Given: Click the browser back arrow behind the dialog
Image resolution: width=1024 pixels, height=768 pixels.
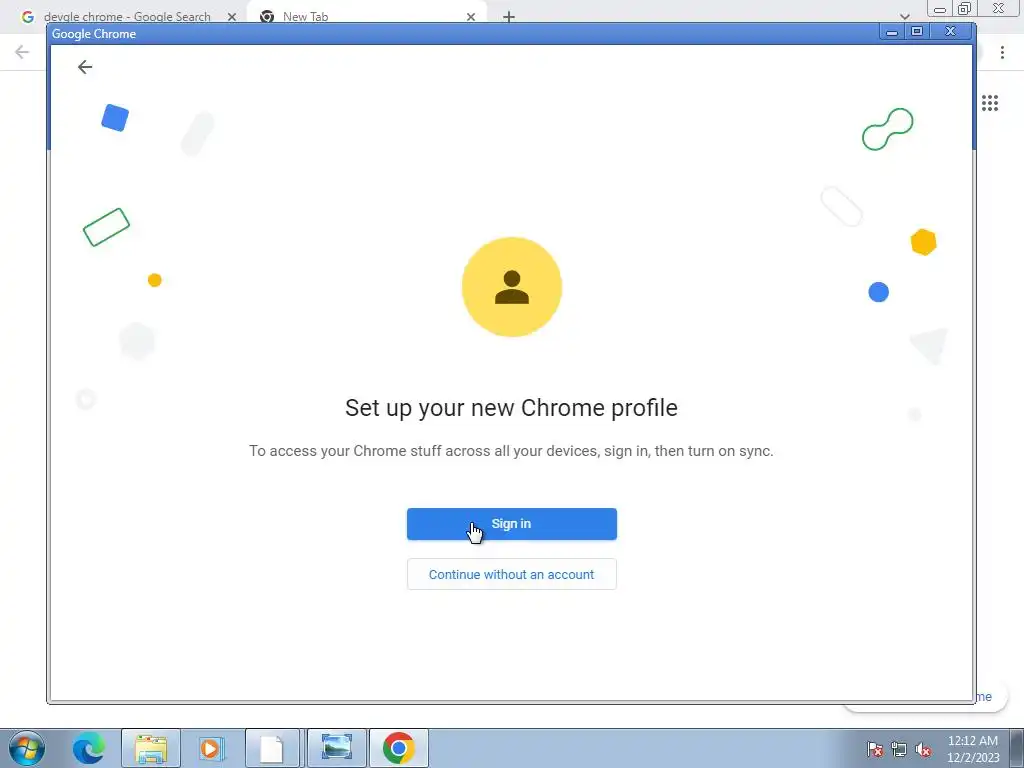Looking at the screenshot, I should click(x=22, y=52).
